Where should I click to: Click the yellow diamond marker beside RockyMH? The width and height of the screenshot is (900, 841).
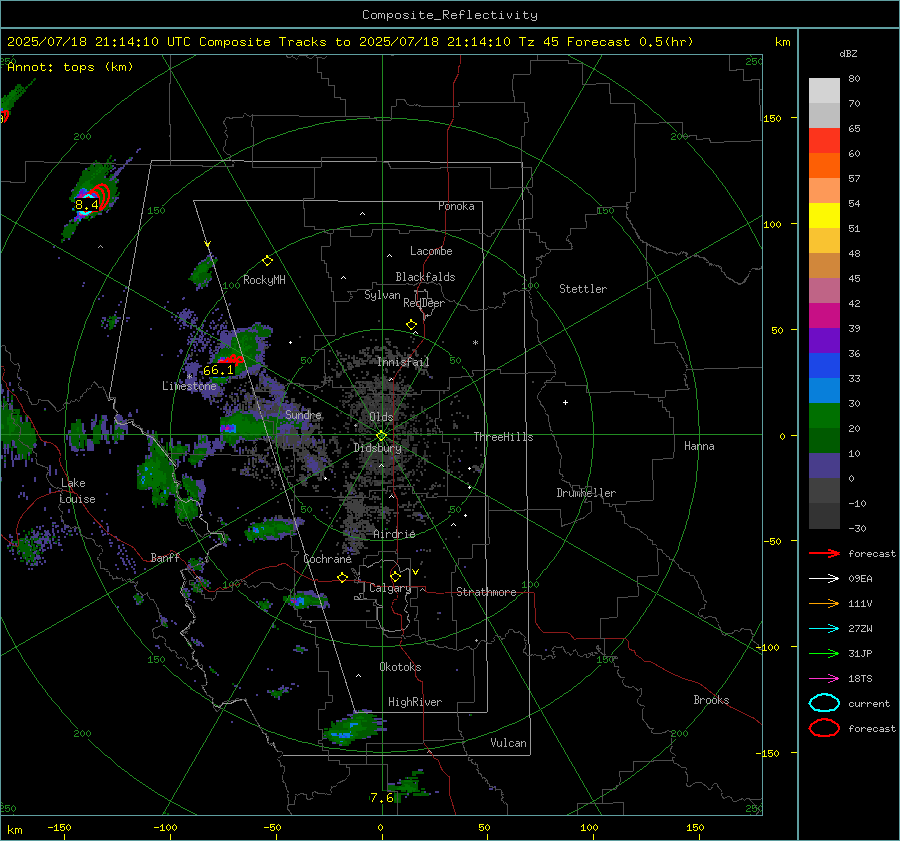(x=267, y=261)
